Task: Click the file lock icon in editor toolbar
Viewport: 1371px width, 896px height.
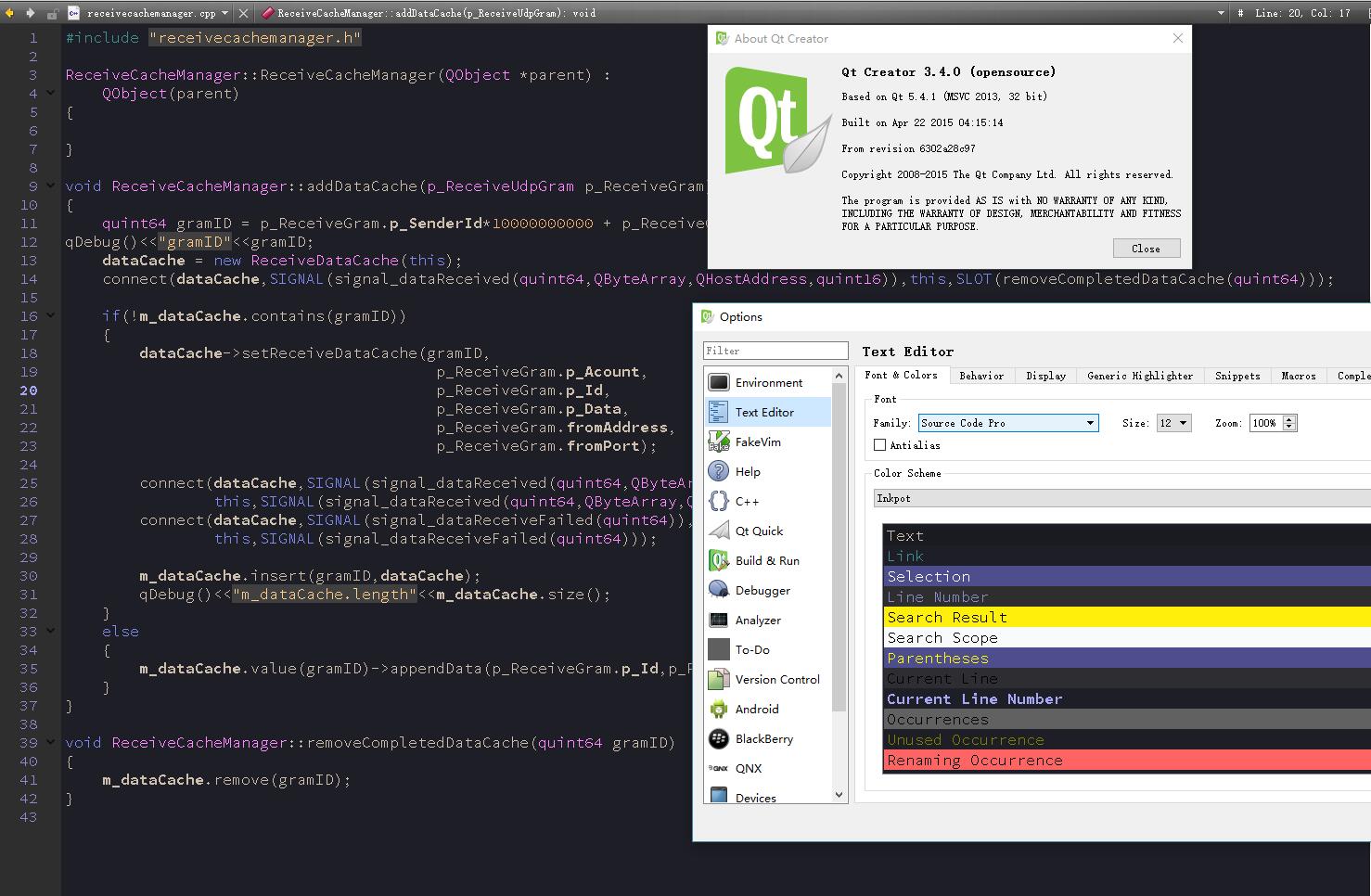Action: pyautogui.click(x=52, y=14)
